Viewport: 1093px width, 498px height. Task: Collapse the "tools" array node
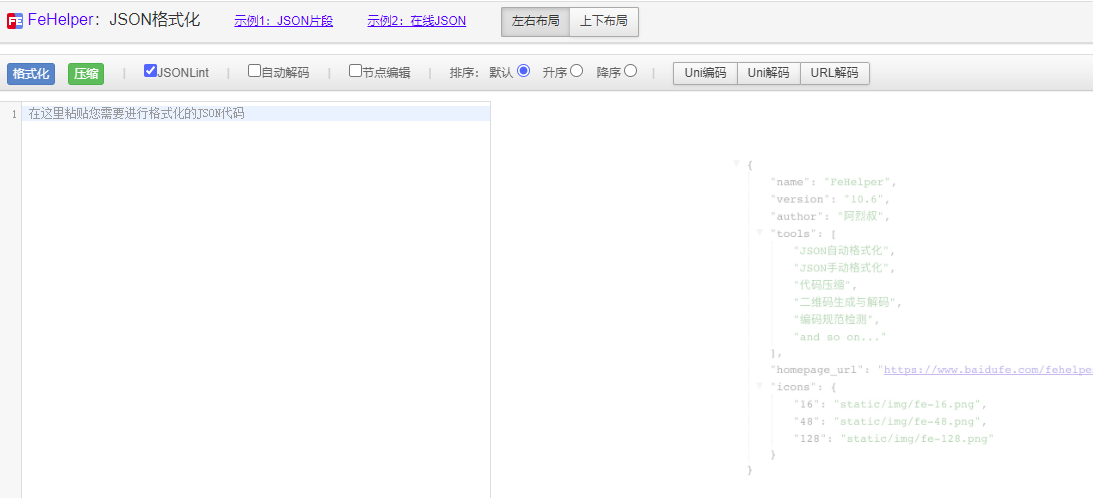760,232
